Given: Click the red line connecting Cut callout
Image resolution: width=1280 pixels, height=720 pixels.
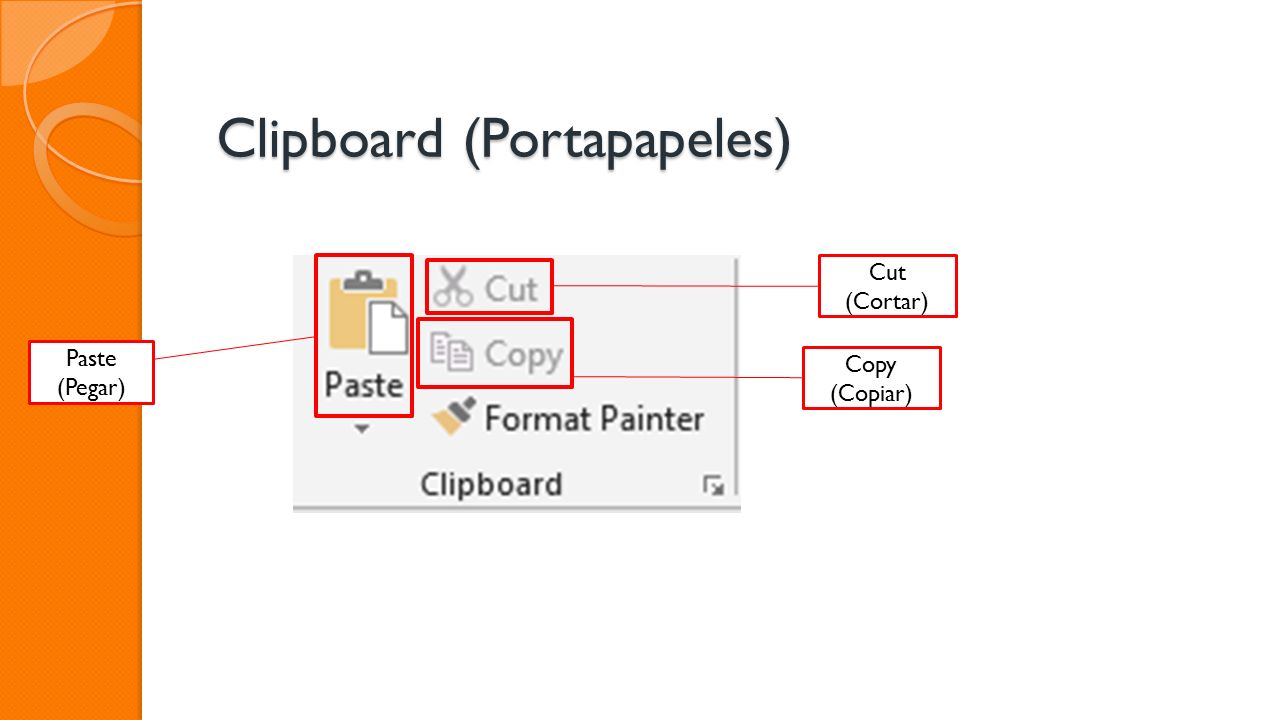Looking at the screenshot, I should (x=686, y=286).
